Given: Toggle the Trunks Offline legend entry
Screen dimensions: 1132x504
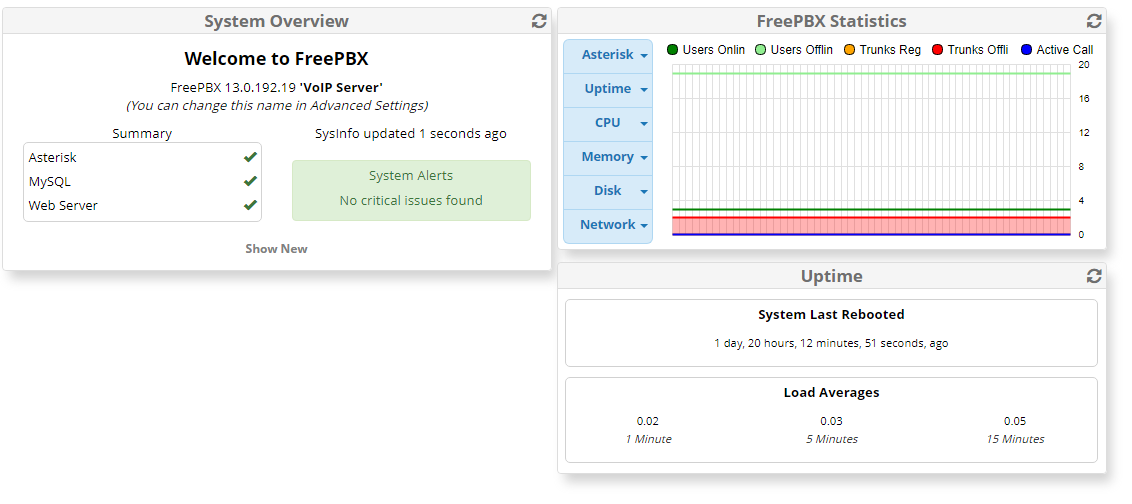Looking at the screenshot, I should (971, 50).
